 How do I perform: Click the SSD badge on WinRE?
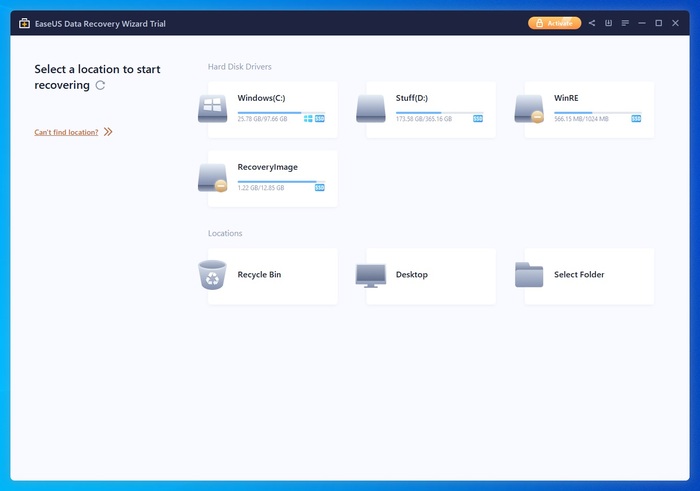coord(636,119)
